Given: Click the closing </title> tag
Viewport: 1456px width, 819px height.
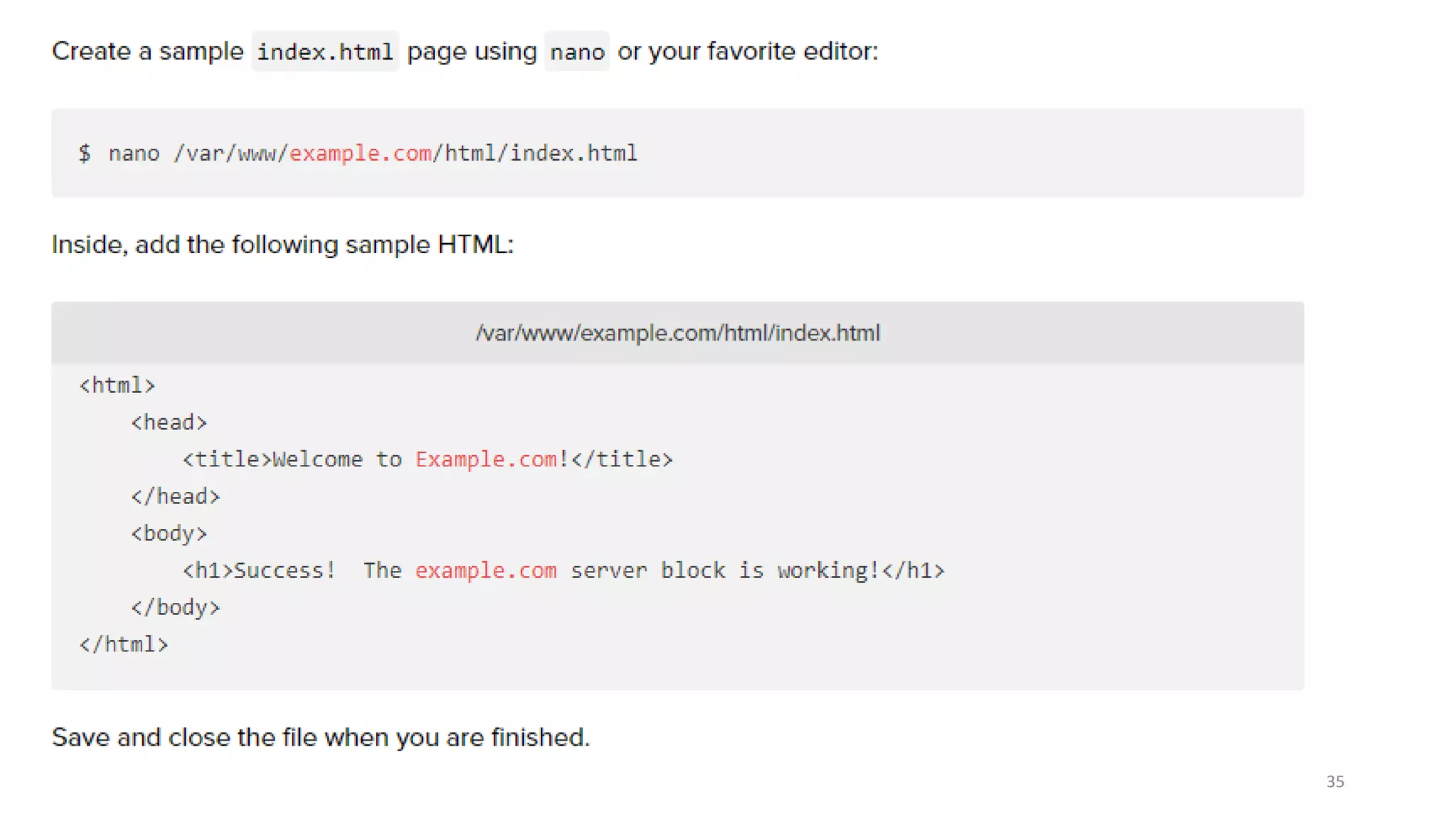Looking at the screenshot, I should coord(622,459).
